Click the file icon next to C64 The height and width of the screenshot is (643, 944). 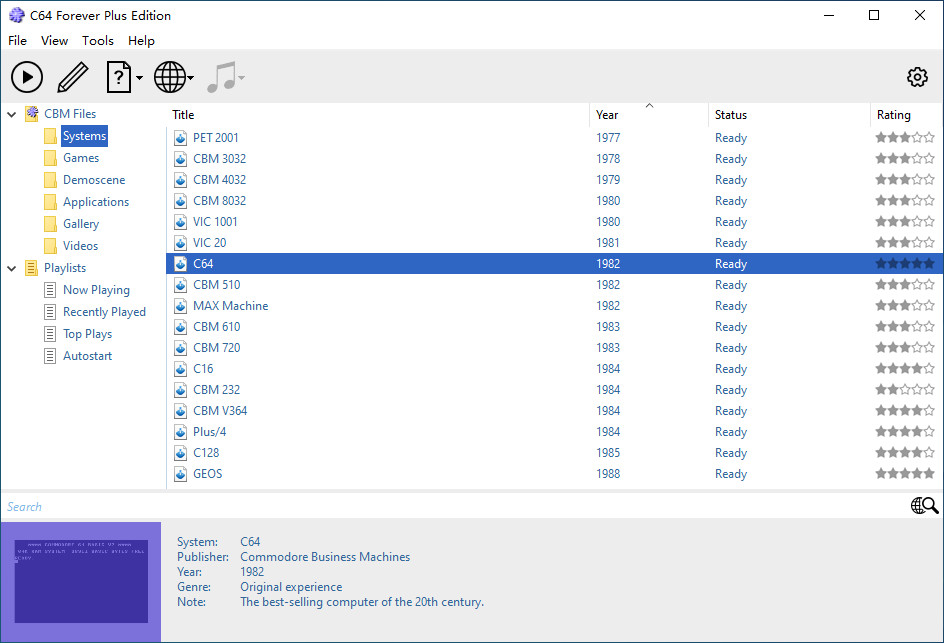pyautogui.click(x=180, y=264)
